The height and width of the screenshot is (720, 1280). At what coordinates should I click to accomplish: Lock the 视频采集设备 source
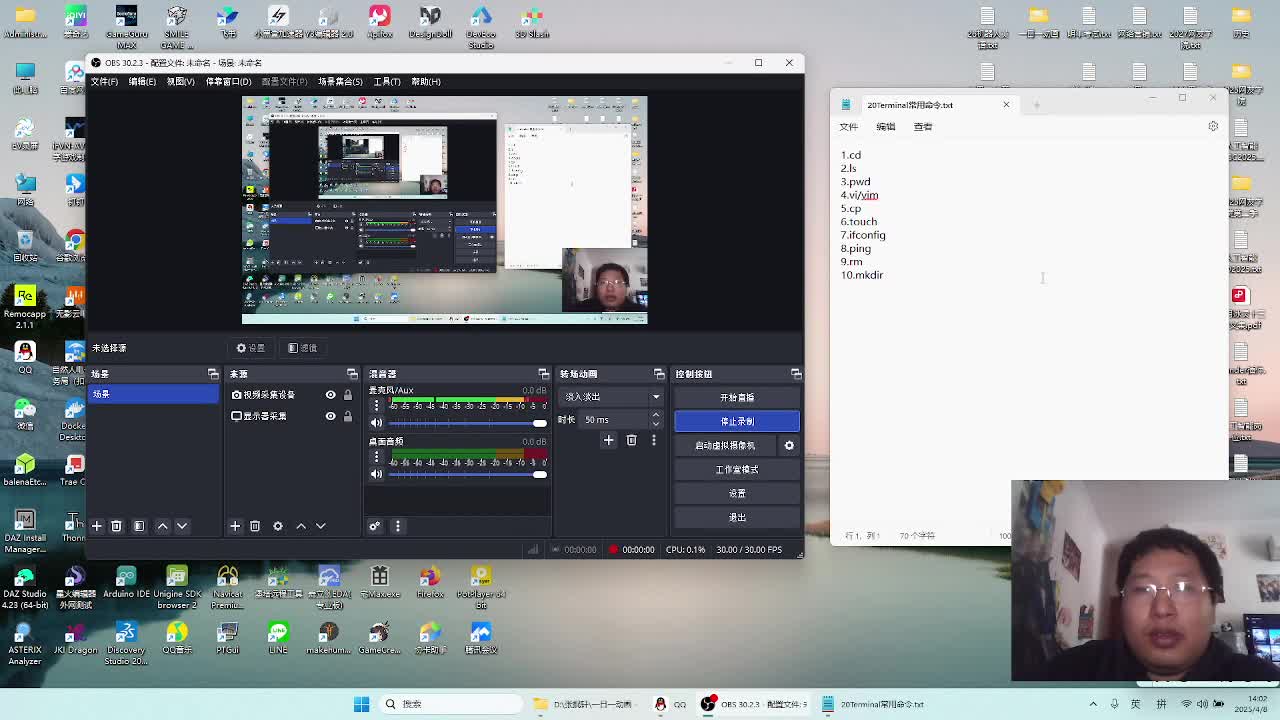pos(348,395)
